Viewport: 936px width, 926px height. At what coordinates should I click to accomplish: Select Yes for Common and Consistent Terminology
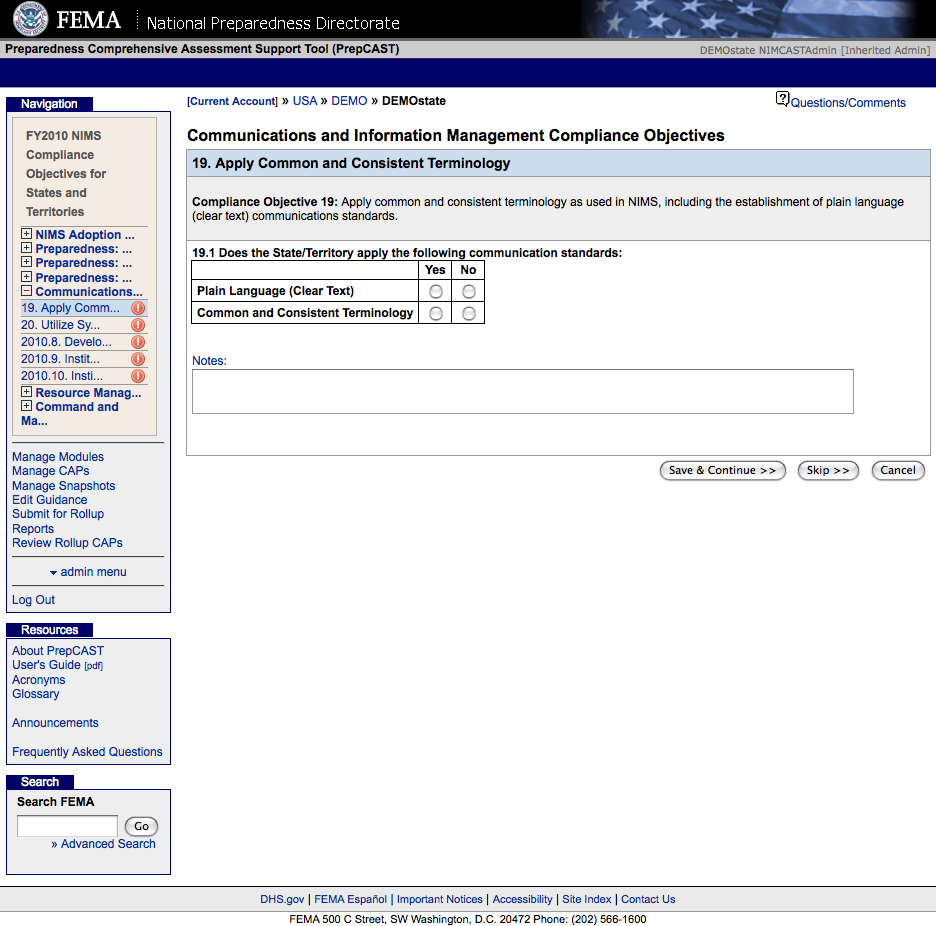click(436, 313)
